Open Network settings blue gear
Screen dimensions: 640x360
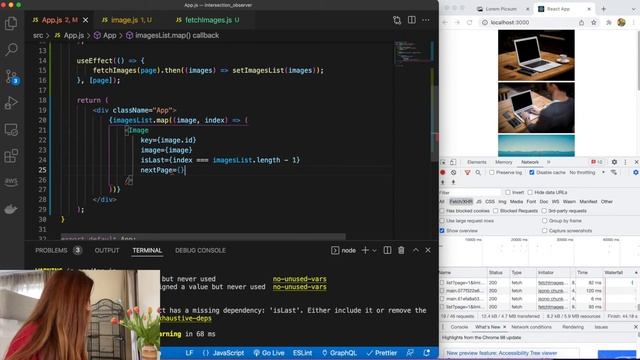(636, 173)
